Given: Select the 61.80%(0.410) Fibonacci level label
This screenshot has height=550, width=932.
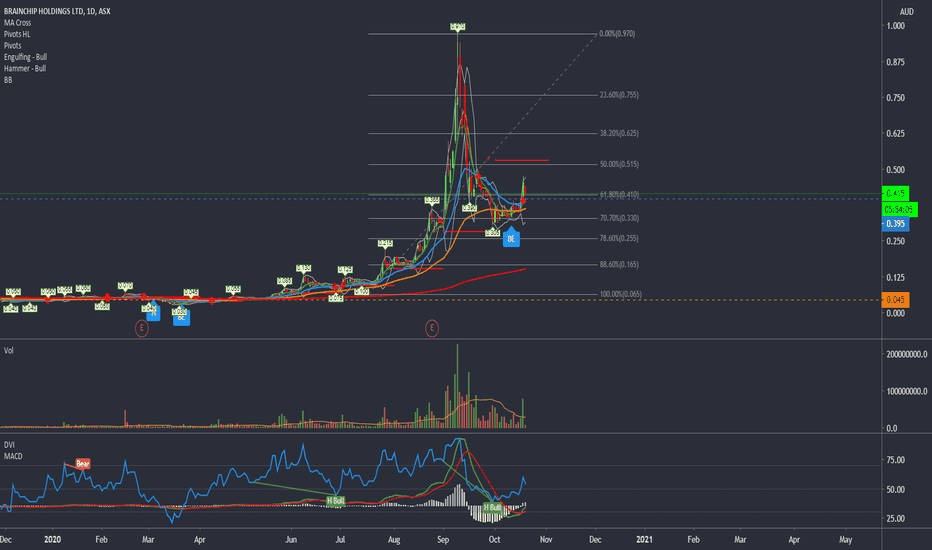Looking at the screenshot, I should pyautogui.click(x=619, y=194).
